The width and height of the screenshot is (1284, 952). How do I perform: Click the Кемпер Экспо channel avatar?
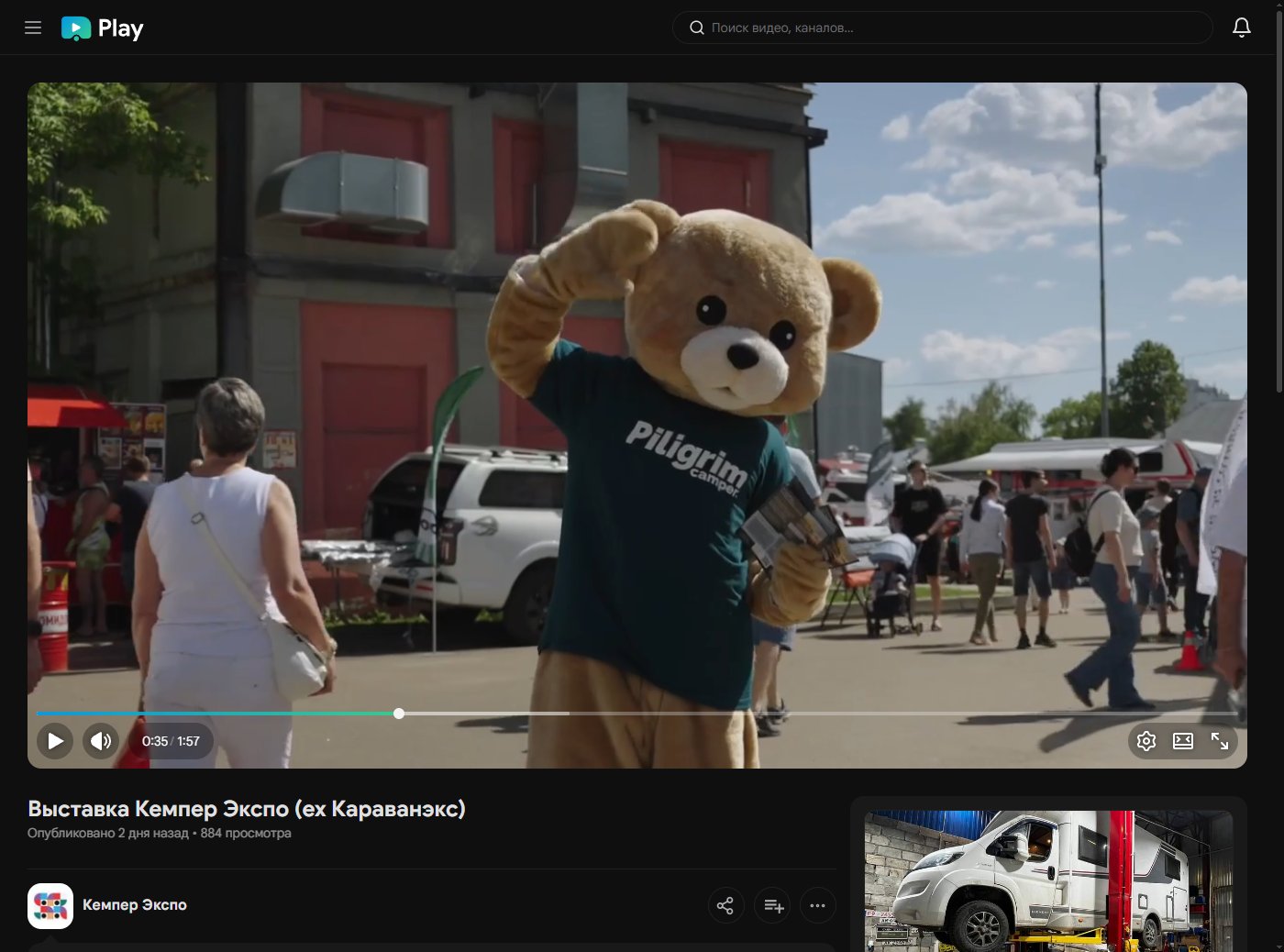50,906
